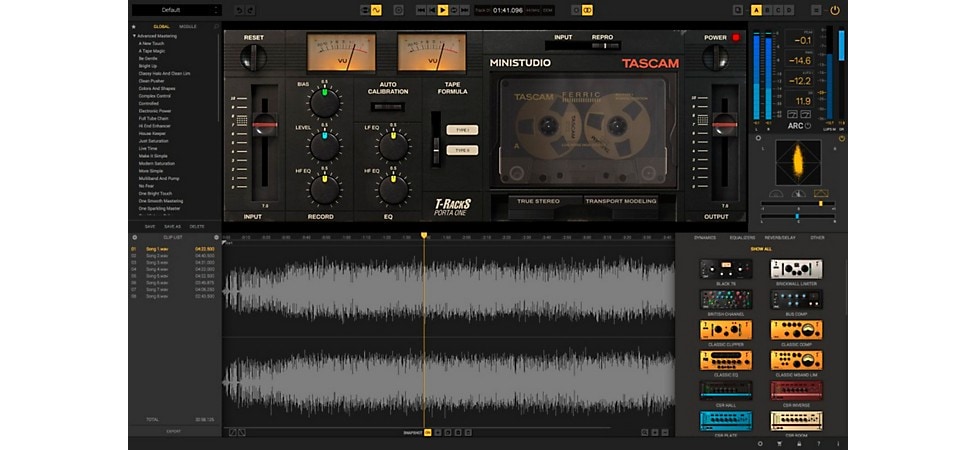Click the lock icon in the bottom bar
This screenshot has height=450, width=976.
(x=799, y=444)
